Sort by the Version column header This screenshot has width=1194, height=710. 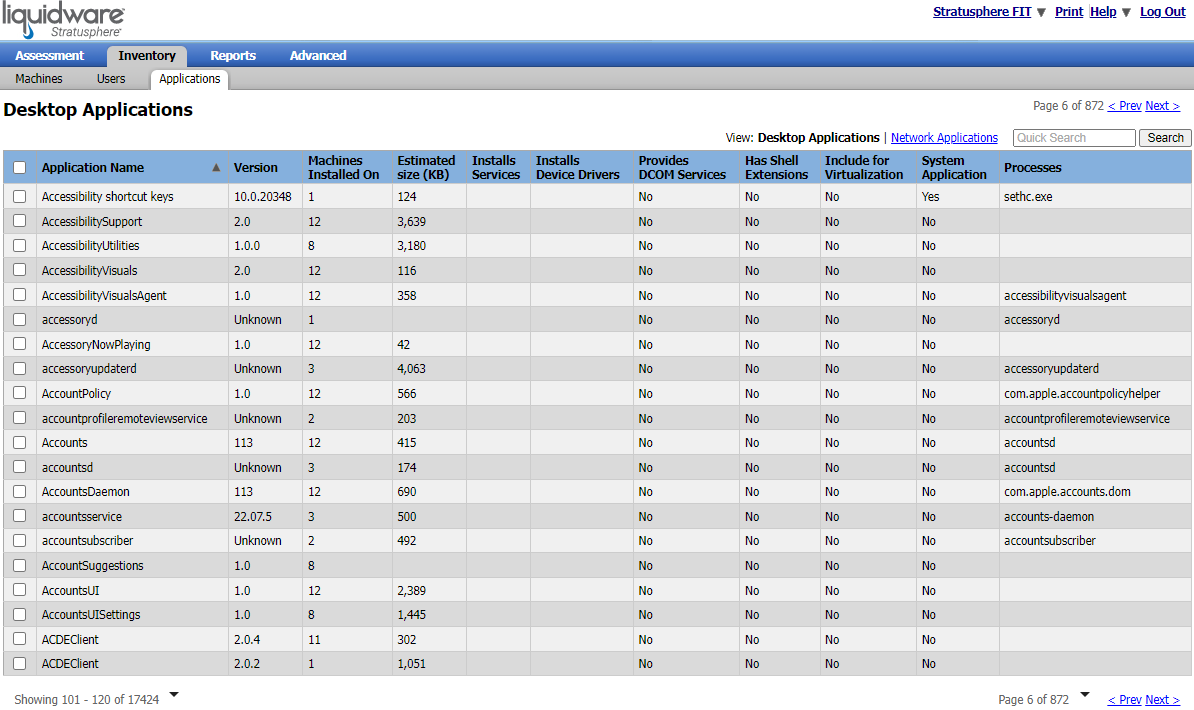[x=256, y=168]
